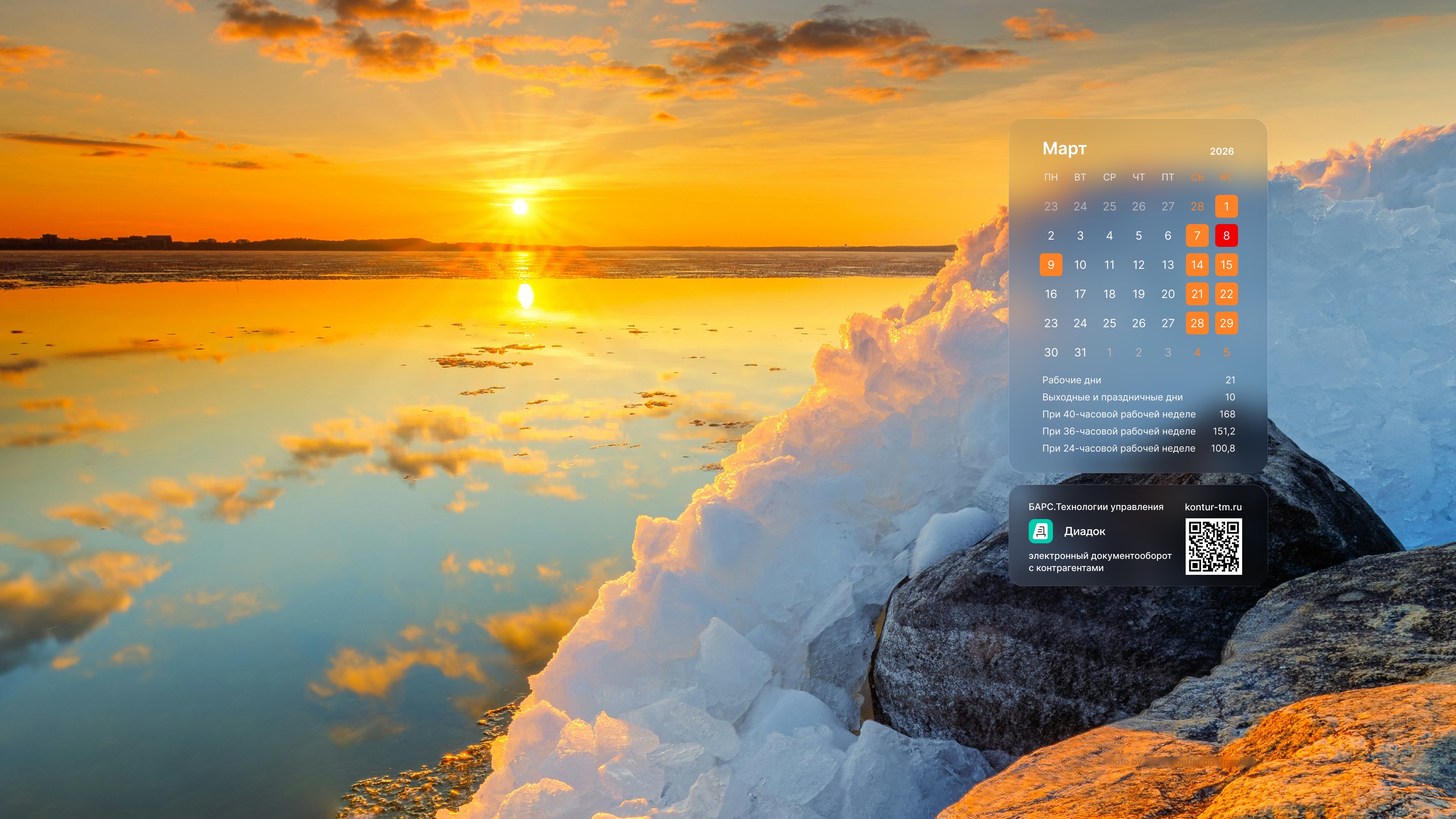
Task: Open the kontur-tm.ru link
Action: click(1213, 507)
